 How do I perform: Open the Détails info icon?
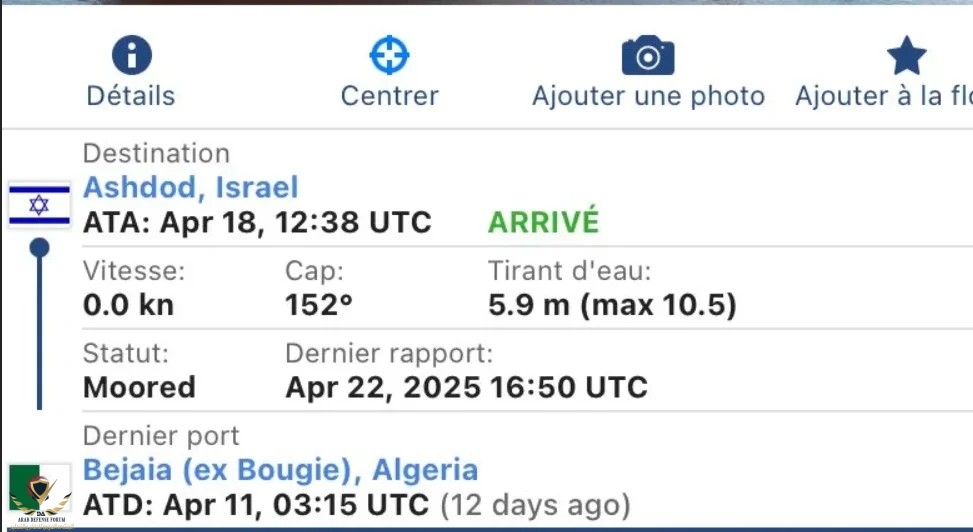pyautogui.click(x=131, y=56)
